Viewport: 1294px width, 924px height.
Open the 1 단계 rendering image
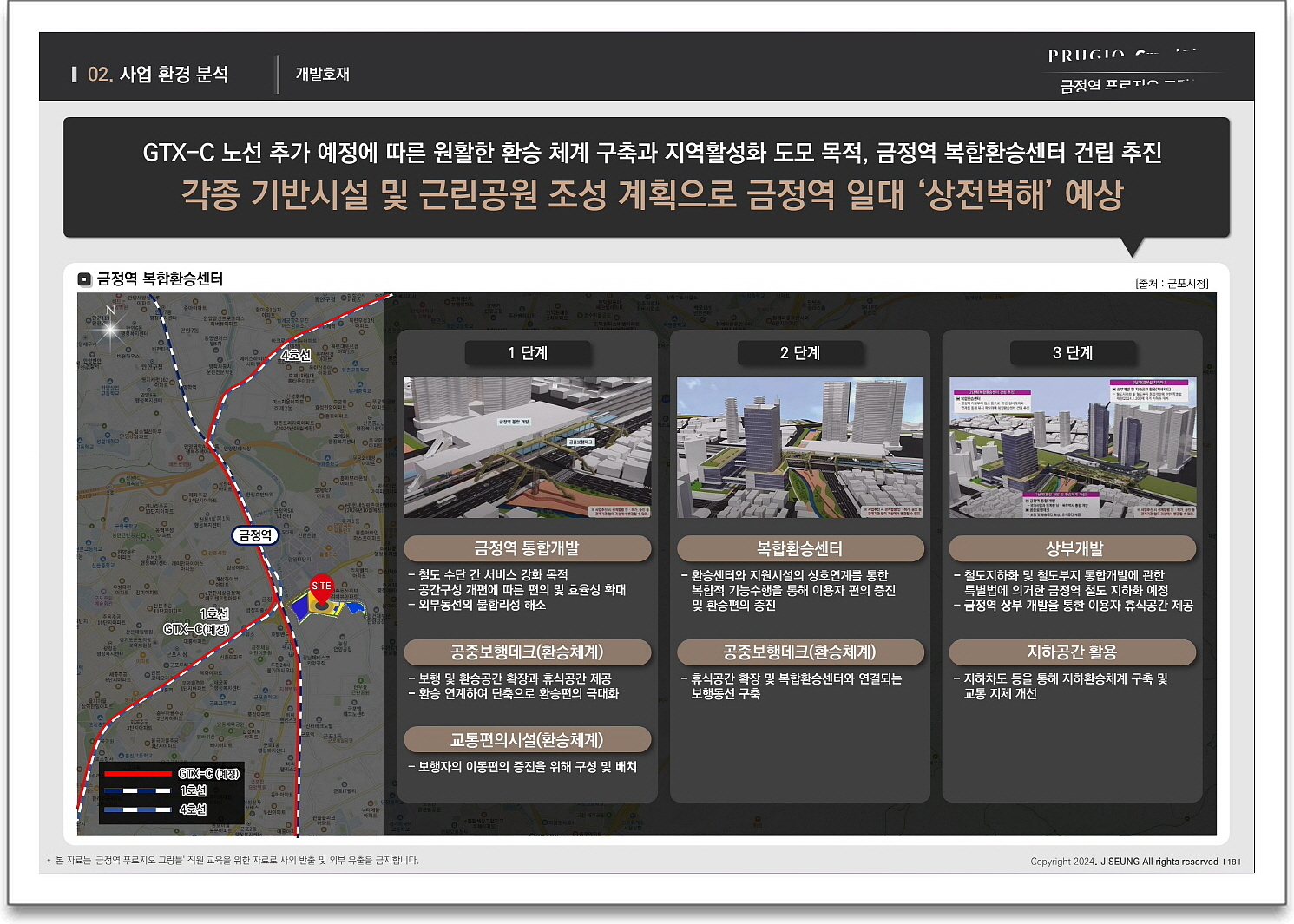528,447
